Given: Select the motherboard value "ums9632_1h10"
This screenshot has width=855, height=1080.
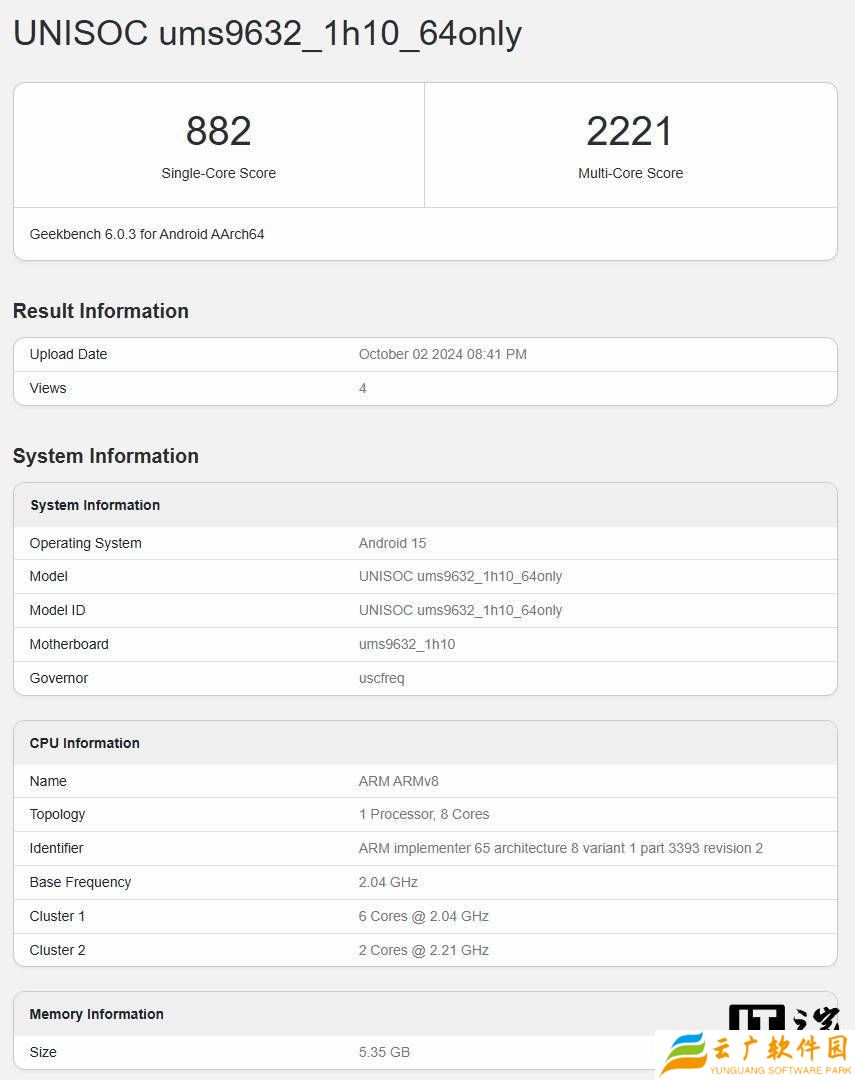Looking at the screenshot, I should [406, 644].
